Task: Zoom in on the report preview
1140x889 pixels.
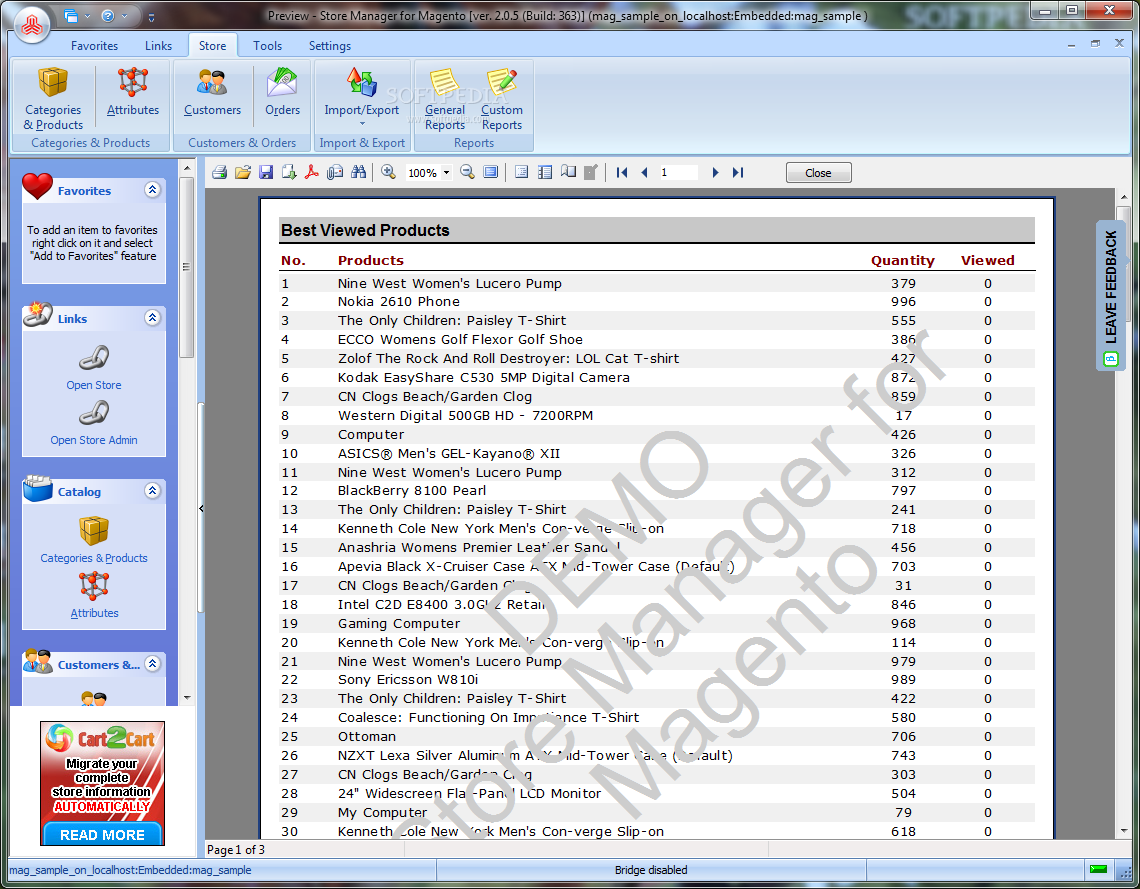Action: point(388,172)
